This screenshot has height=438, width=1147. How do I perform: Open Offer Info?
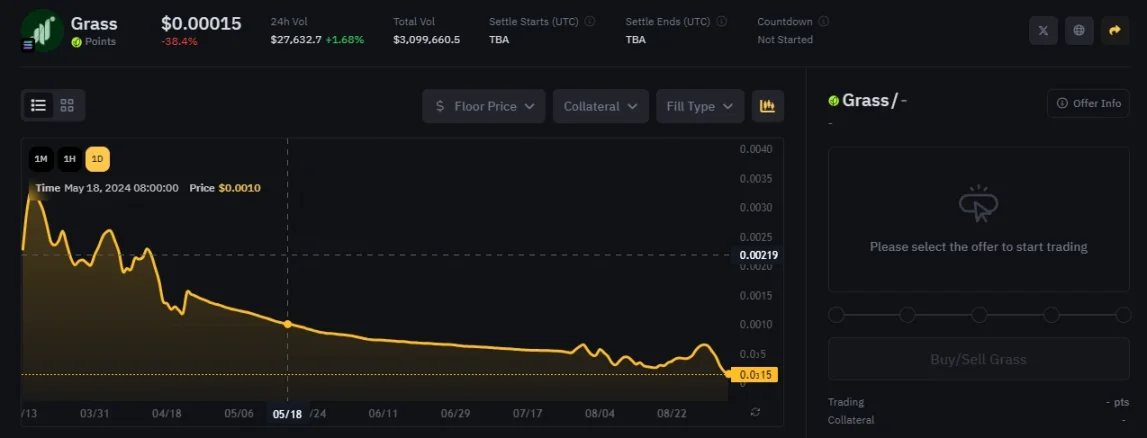pyautogui.click(x=1088, y=103)
